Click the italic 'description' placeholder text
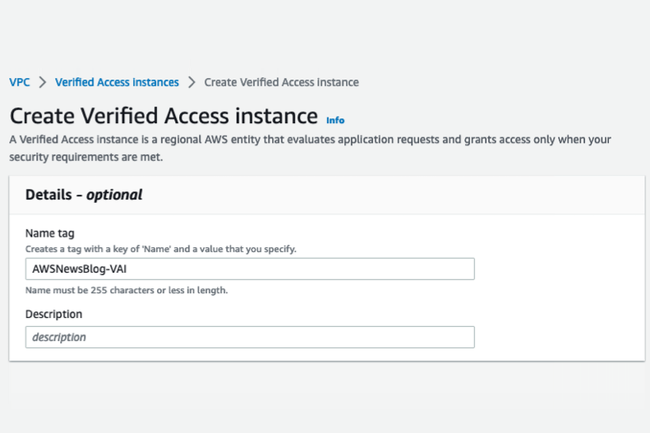Image resolution: width=650 pixels, height=433 pixels. coord(59,338)
